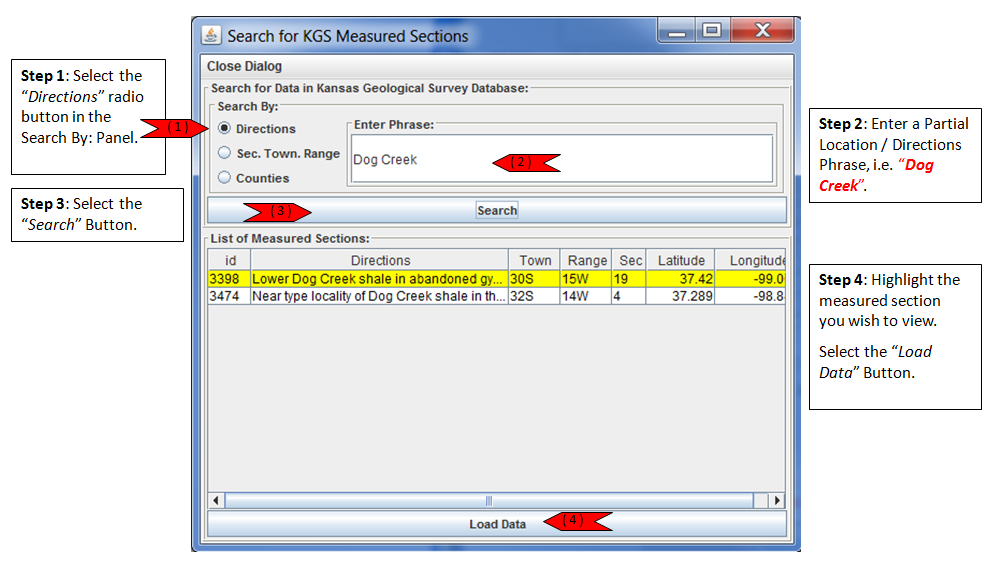Maximize the KGS Measured Sections window
Image resolution: width=991 pixels, height=565 pixels.
click(712, 30)
